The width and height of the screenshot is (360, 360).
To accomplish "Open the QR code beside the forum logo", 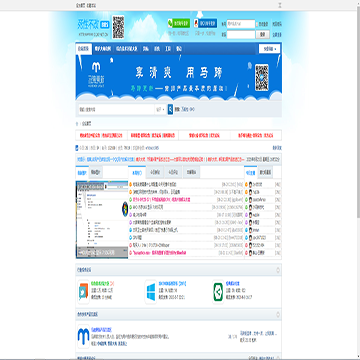I will tap(118, 27).
